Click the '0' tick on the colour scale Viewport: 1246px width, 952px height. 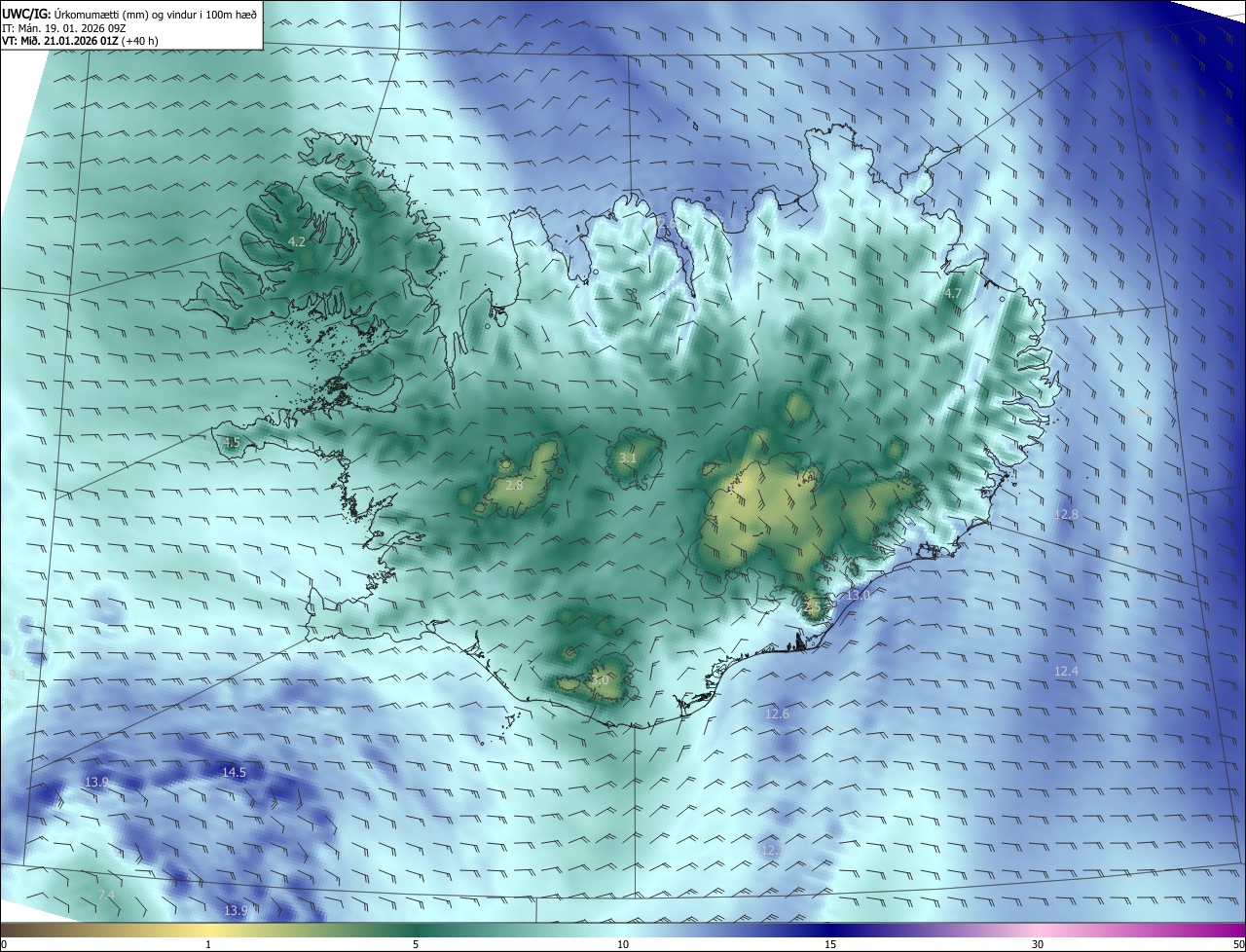pyautogui.click(x=3, y=944)
